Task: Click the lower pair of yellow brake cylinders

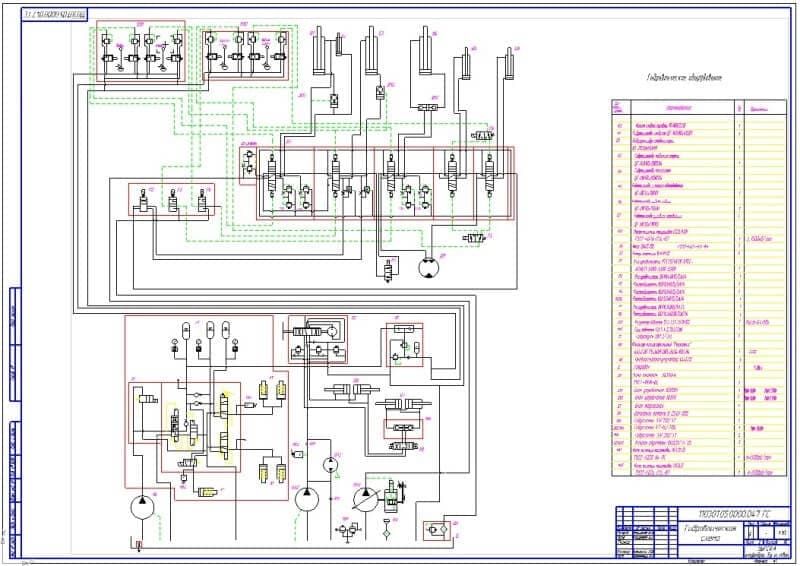Action: 272,473
